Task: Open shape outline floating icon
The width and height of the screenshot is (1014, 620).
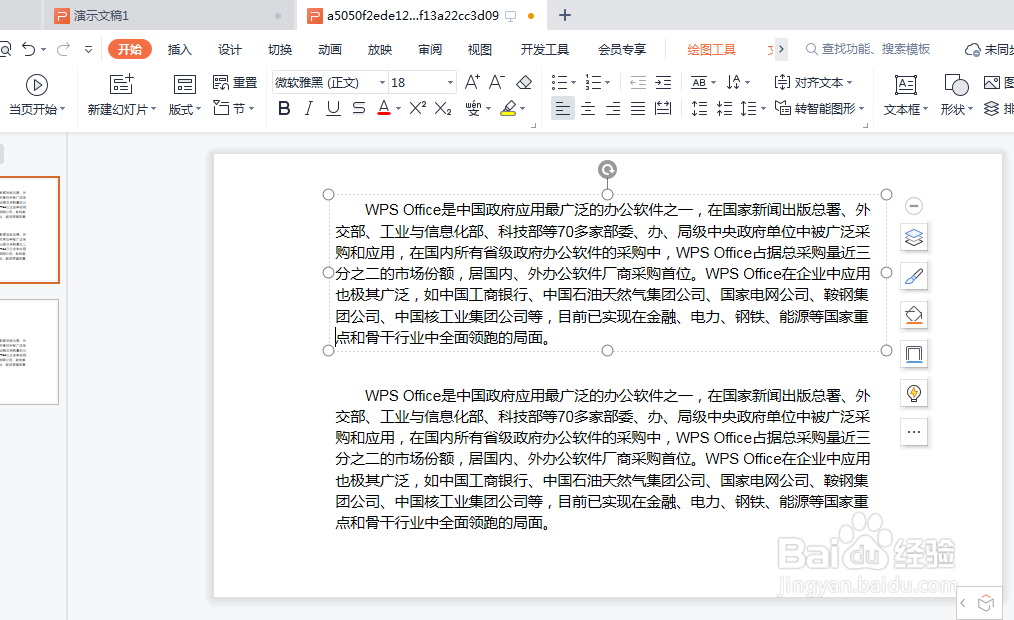Action: tap(914, 354)
